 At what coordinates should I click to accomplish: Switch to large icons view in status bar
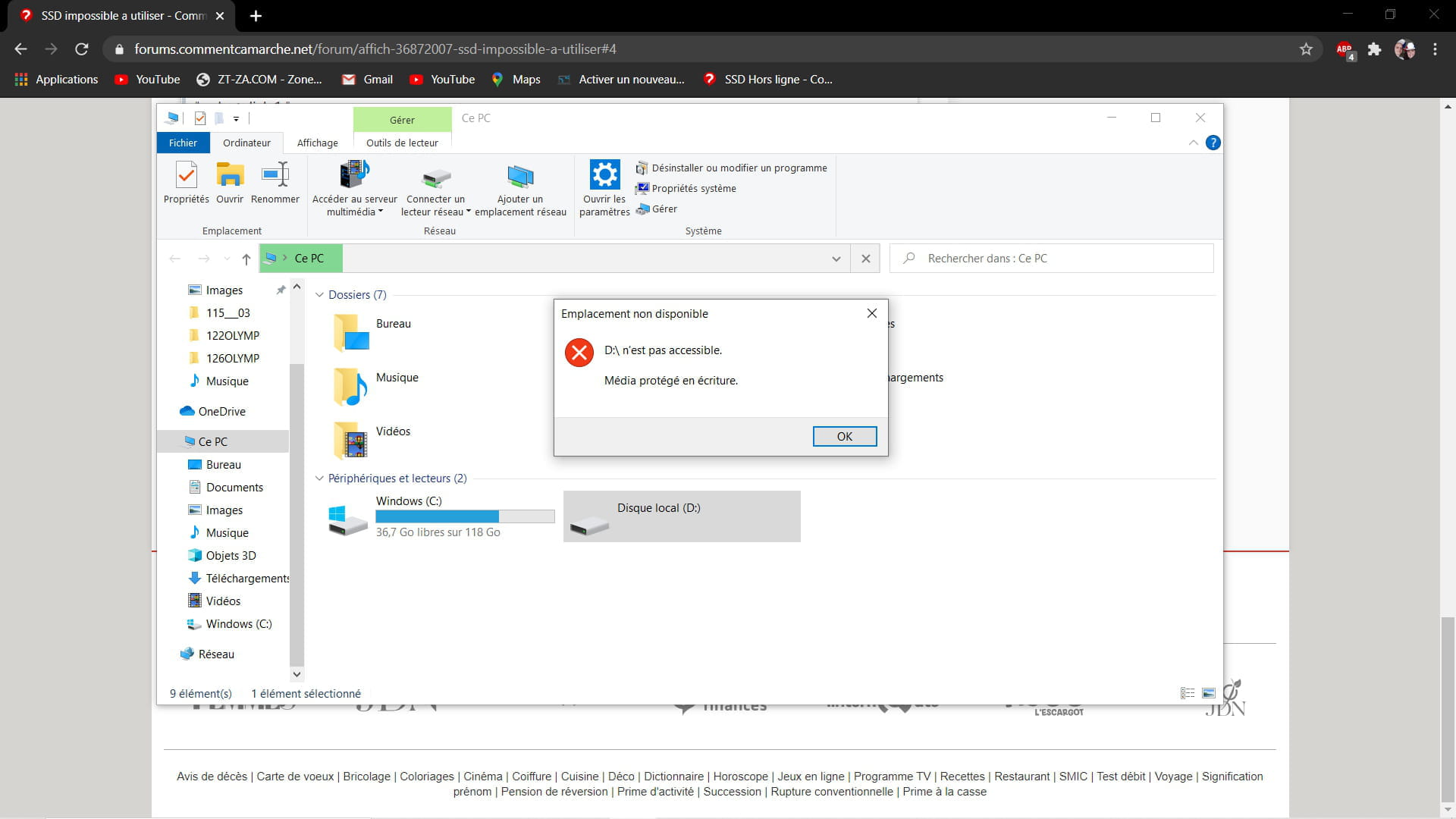click(1209, 693)
